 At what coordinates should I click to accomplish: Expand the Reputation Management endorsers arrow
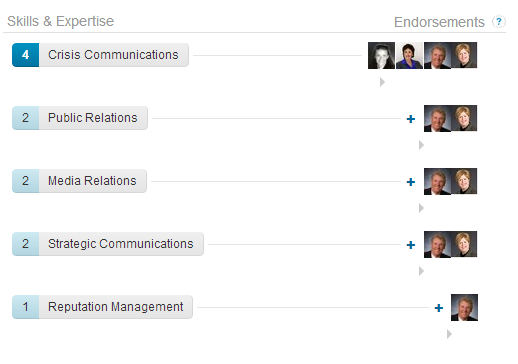click(x=449, y=334)
